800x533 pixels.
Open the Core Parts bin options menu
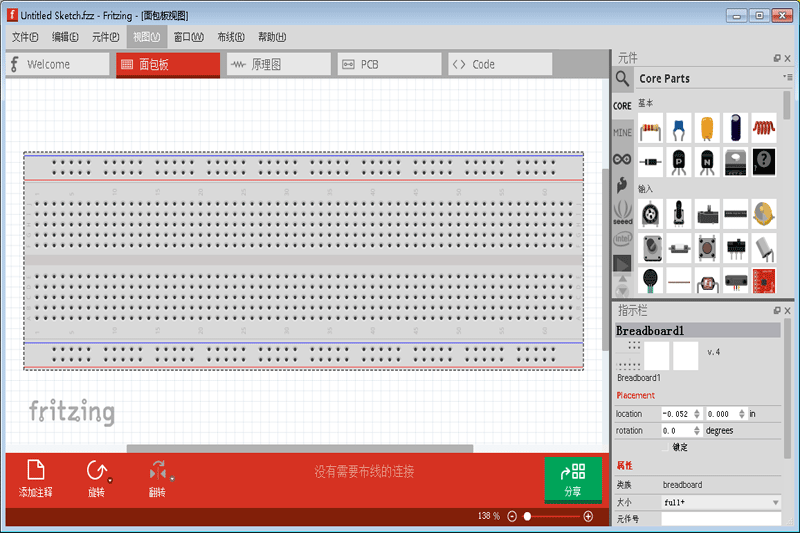point(788,77)
